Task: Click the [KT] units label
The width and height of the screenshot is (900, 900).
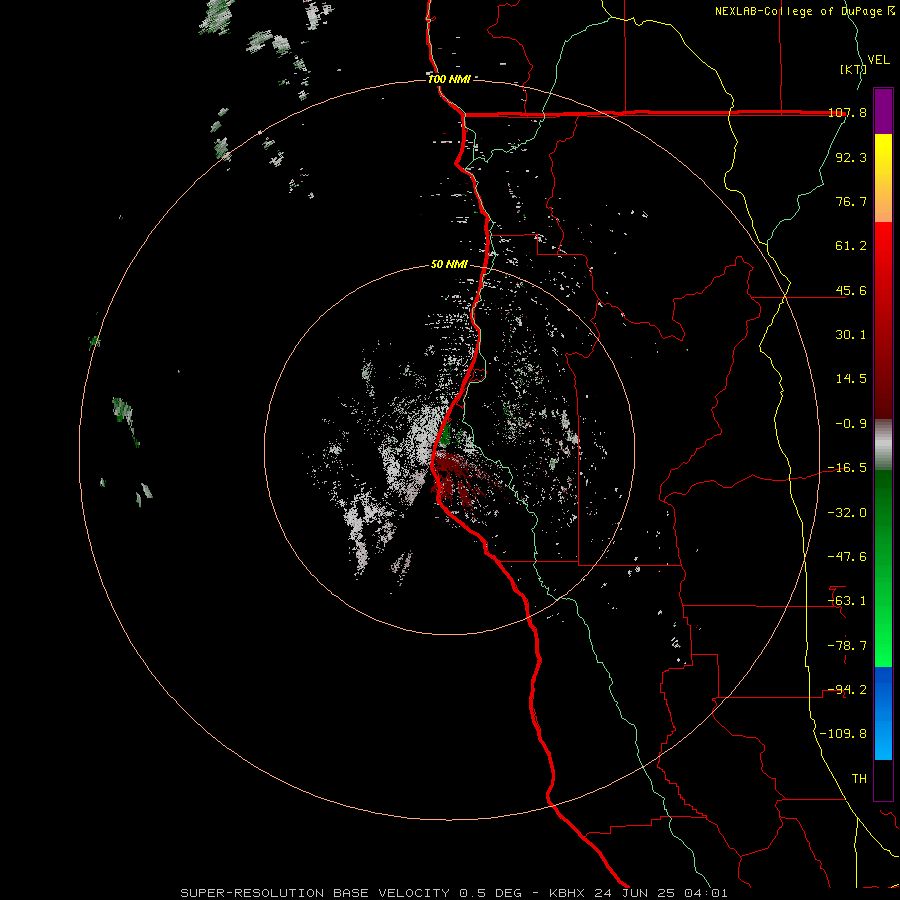Action: point(853,69)
